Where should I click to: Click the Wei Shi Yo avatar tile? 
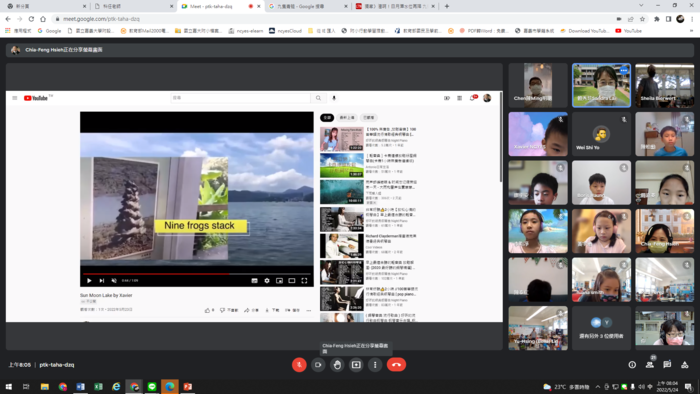[601, 134]
